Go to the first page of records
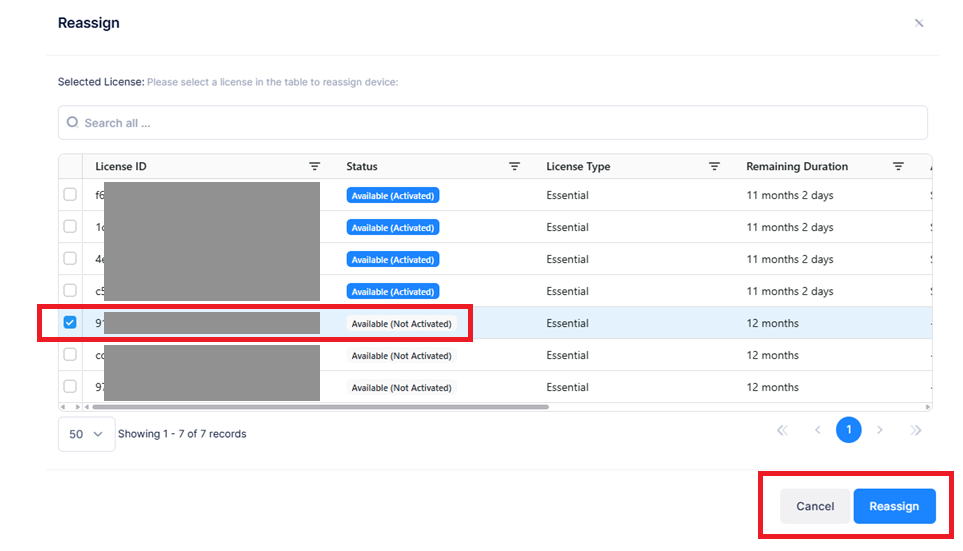 (782, 430)
